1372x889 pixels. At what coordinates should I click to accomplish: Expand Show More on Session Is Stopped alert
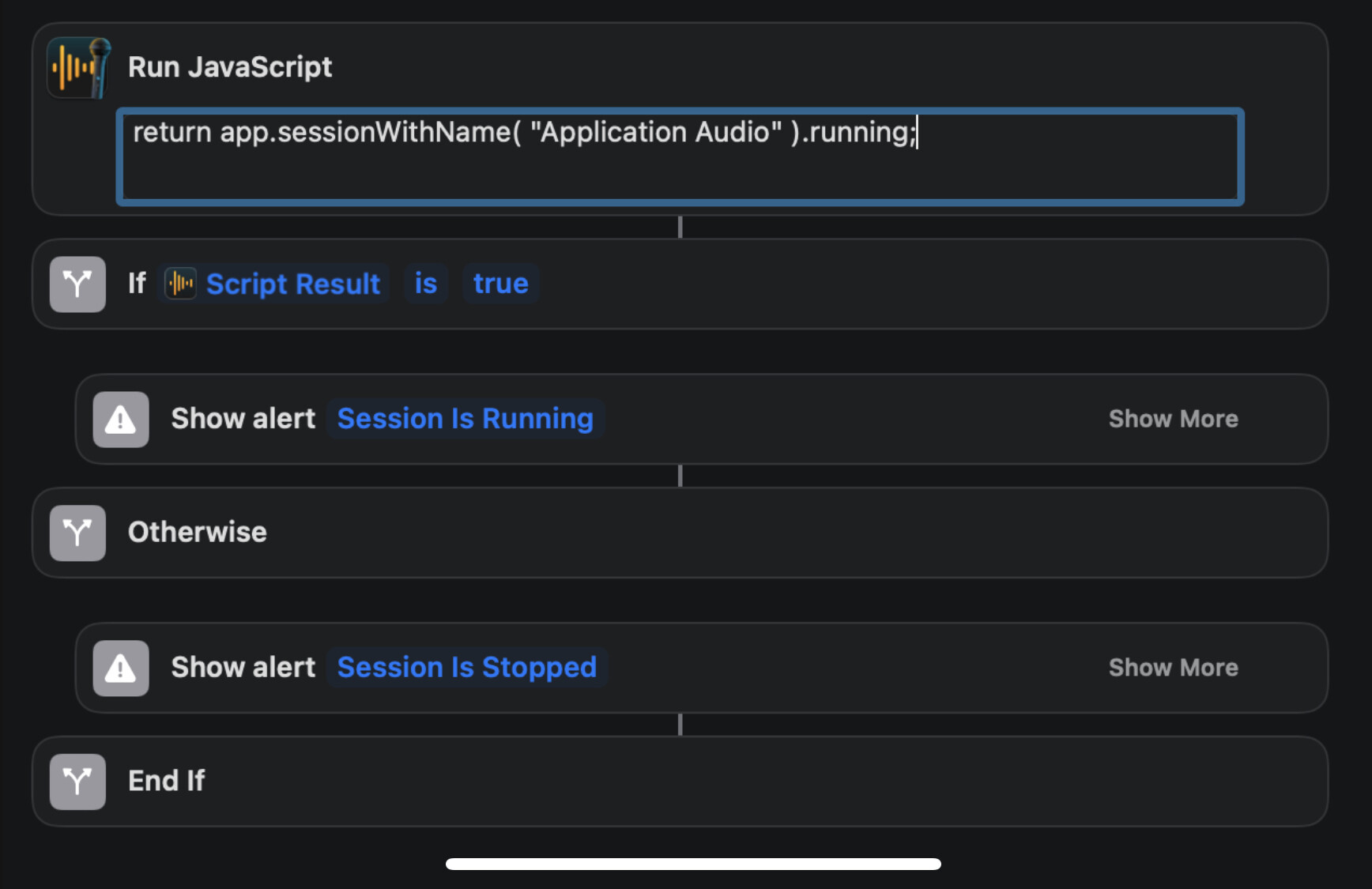(1173, 668)
